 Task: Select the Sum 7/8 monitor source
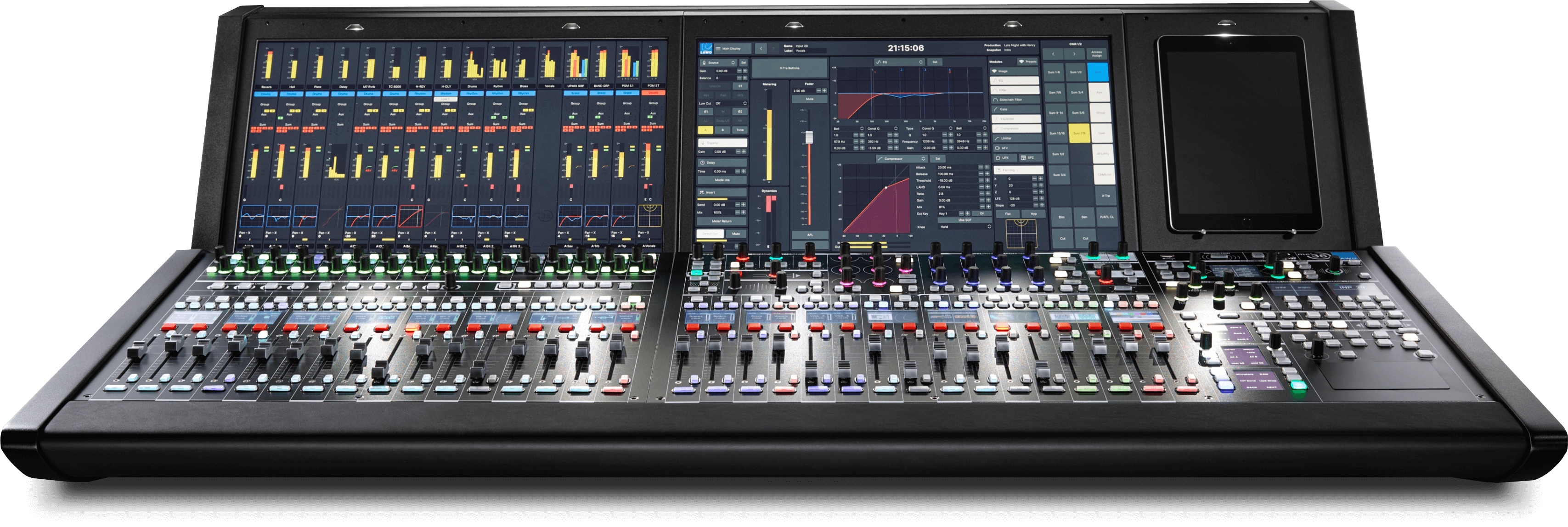click(1055, 92)
